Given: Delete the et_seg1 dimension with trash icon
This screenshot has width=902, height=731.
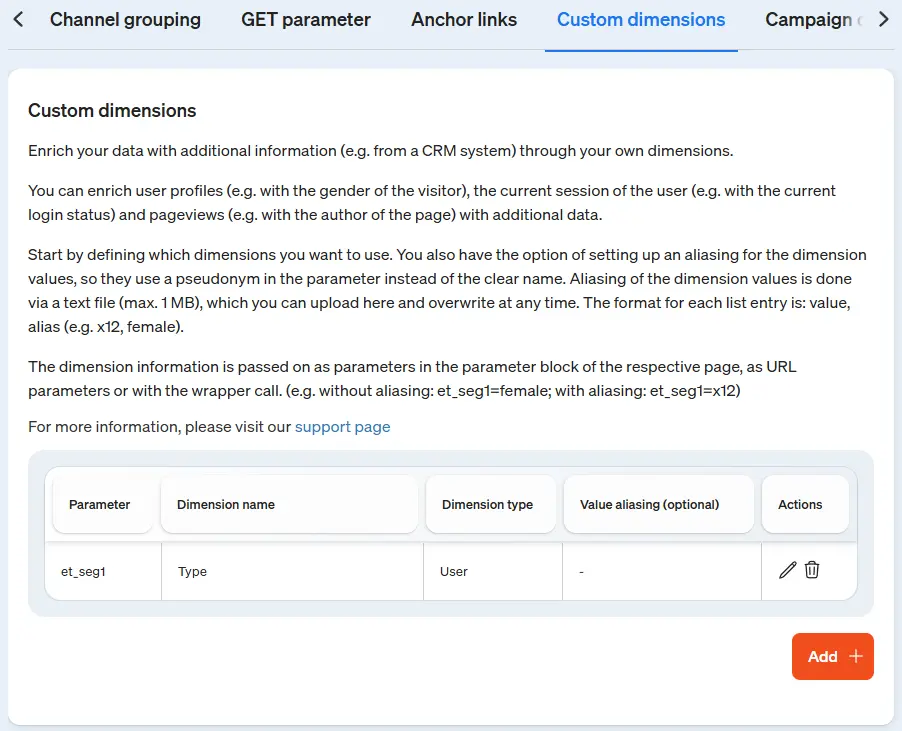Looking at the screenshot, I should click(812, 570).
